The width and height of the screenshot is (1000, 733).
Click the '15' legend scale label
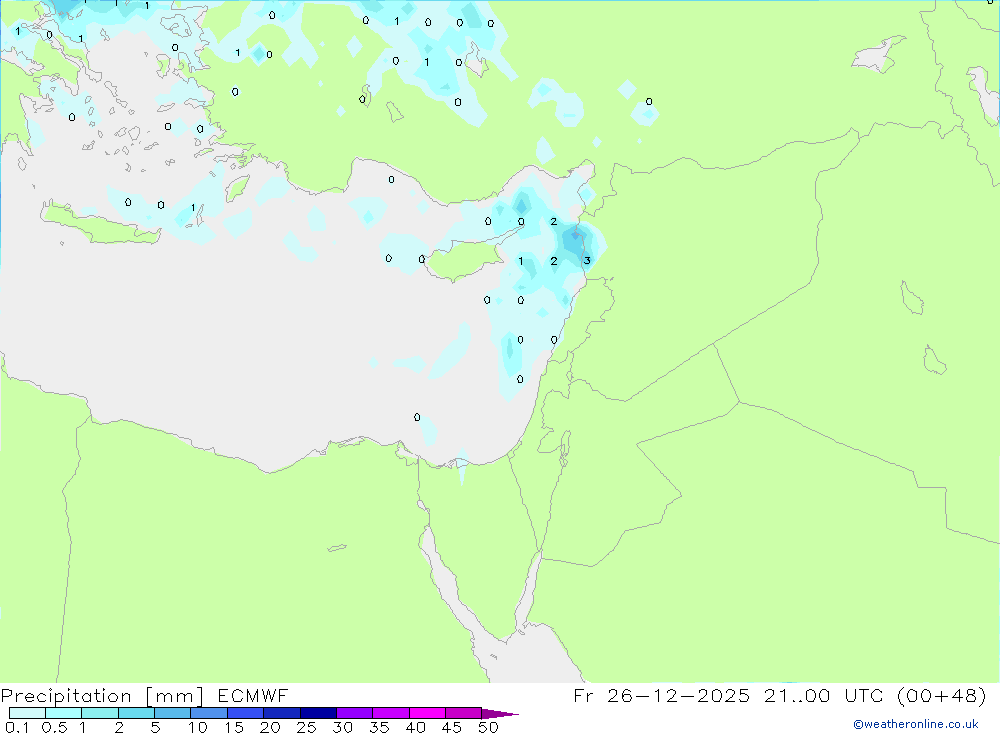tap(234, 727)
